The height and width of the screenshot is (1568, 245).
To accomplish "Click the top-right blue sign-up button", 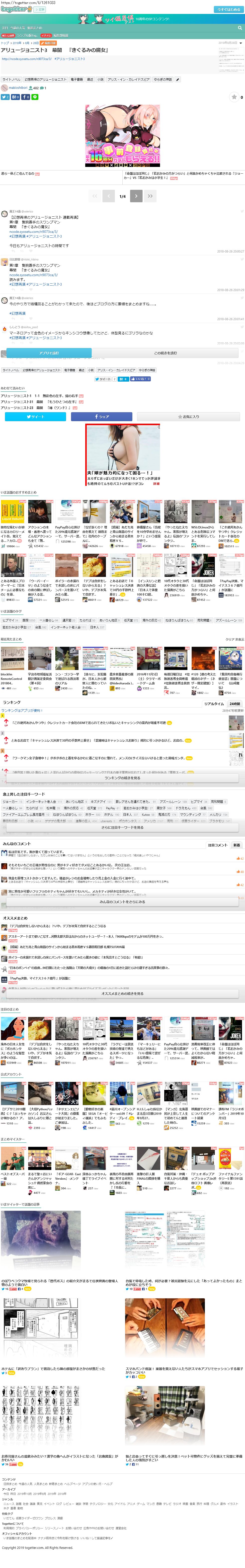I will pos(229,10).
